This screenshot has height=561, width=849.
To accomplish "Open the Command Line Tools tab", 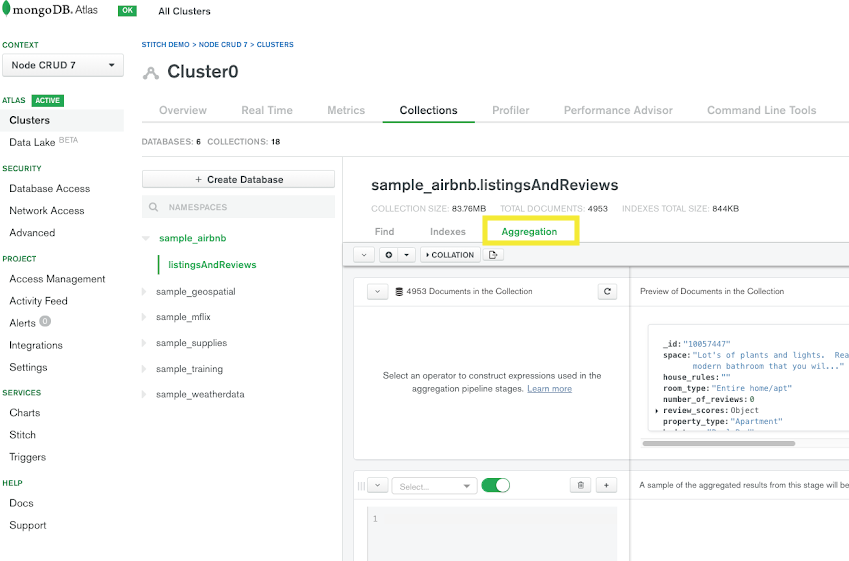I will (761, 110).
